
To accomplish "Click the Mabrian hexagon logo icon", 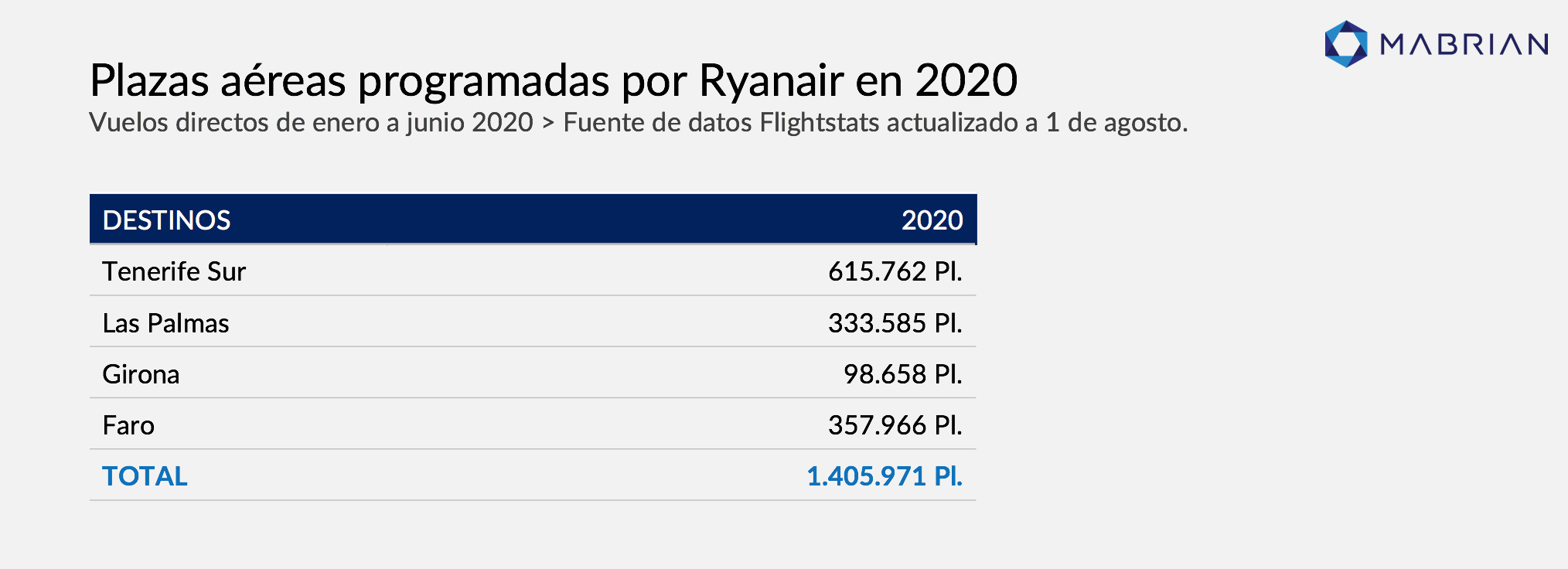I will (1346, 44).
